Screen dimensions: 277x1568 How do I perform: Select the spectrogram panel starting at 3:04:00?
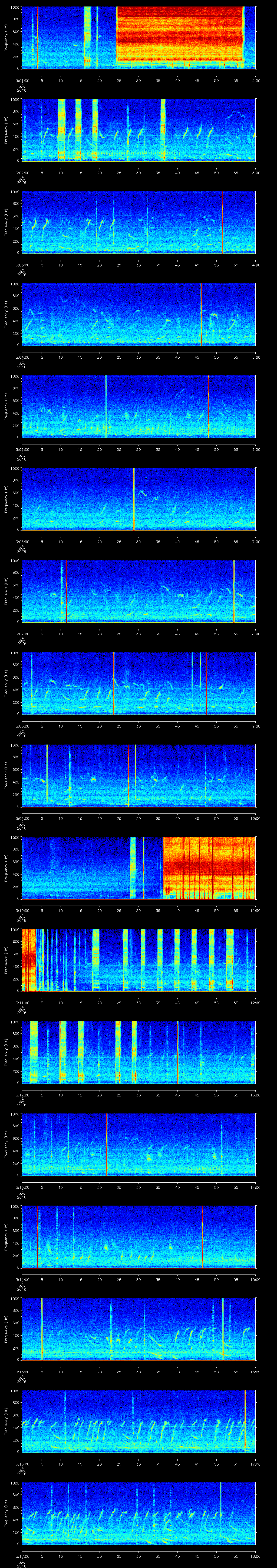pyautogui.click(x=139, y=314)
